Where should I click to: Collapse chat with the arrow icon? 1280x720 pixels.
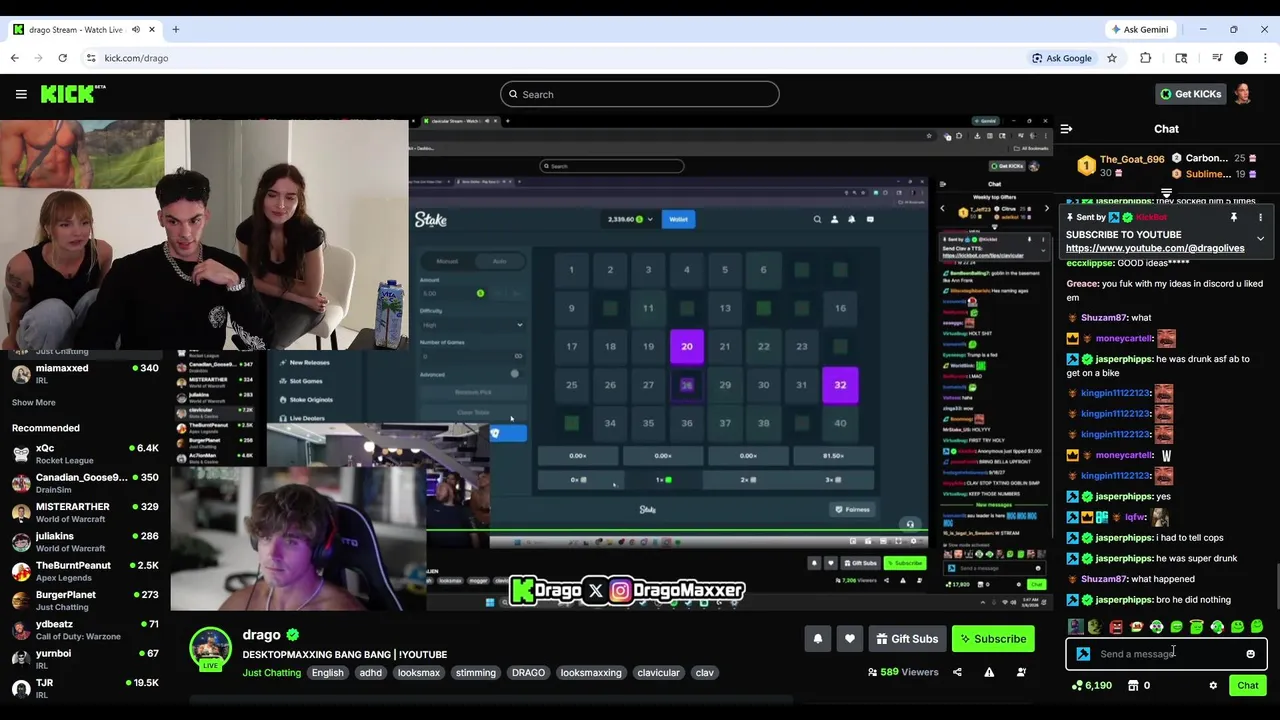[x=1066, y=129]
